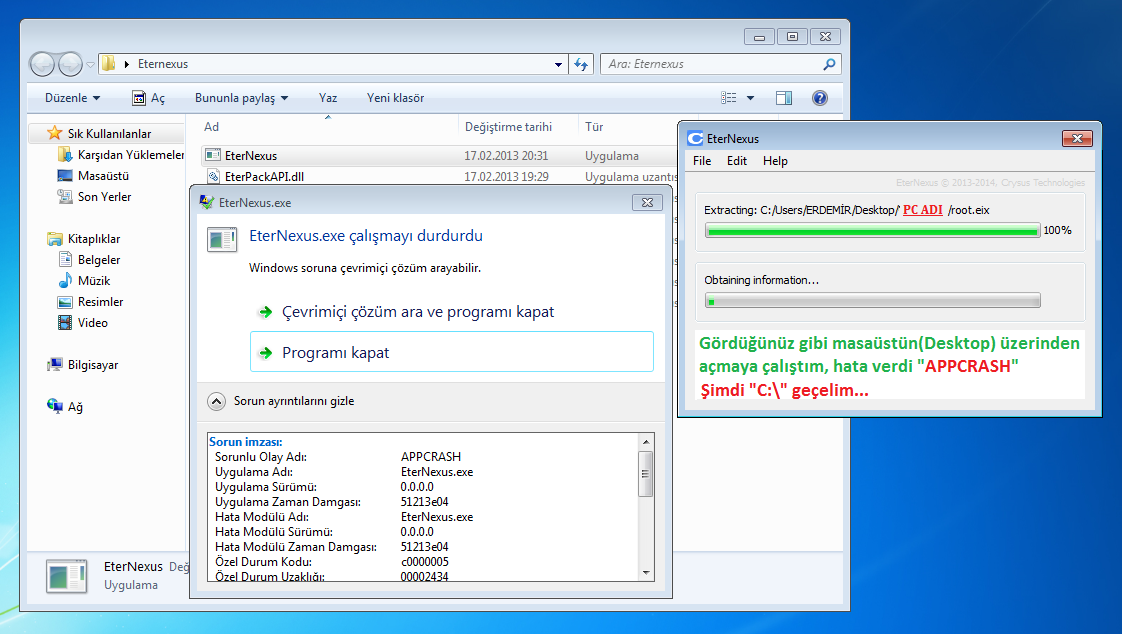Click scrollbar thumb in problem details box
1122x634 pixels.
645,473
